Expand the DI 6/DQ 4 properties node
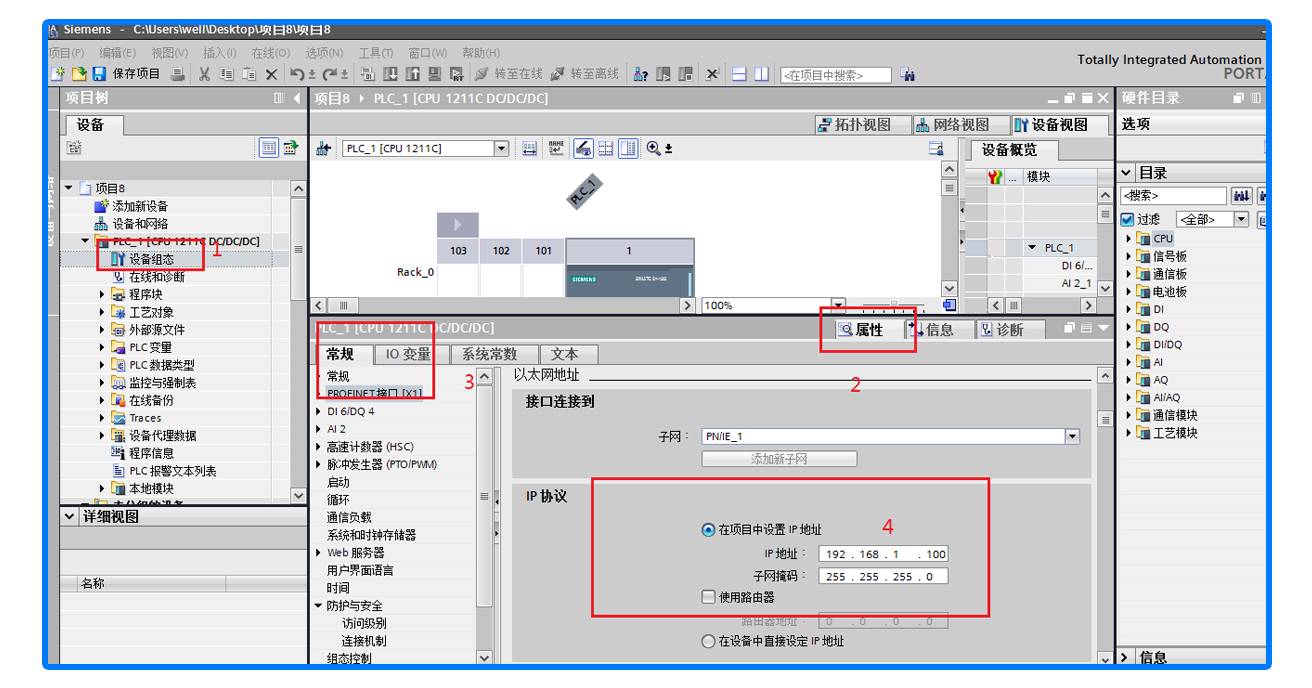Screen dimensions: 1312x688 pos(319,411)
